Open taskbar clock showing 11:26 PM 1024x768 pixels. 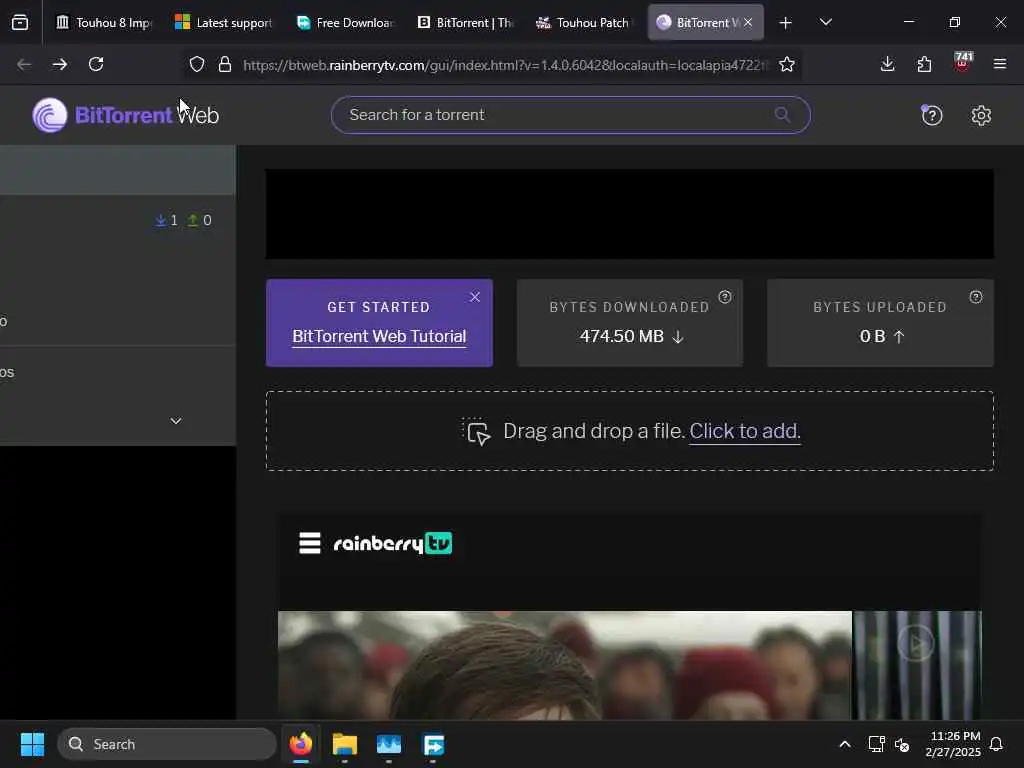[x=953, y=744]
